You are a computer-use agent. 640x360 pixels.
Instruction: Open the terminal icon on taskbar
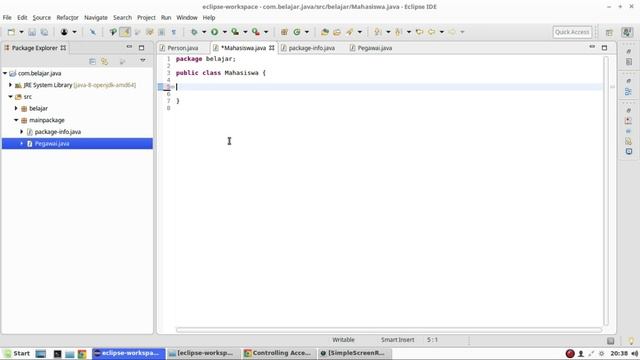(57, 353)
